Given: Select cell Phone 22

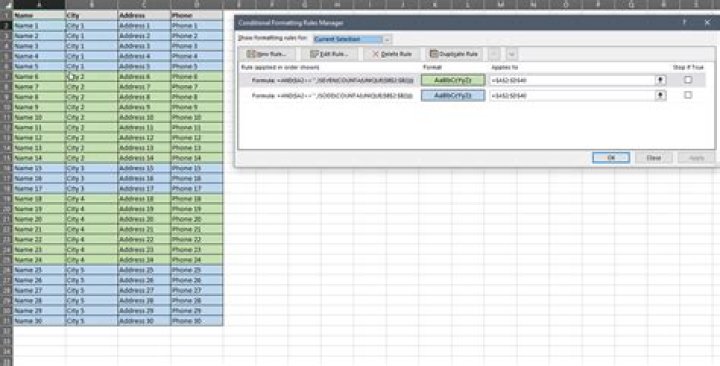Looking at the screenshot, I should tap(197, 239).
